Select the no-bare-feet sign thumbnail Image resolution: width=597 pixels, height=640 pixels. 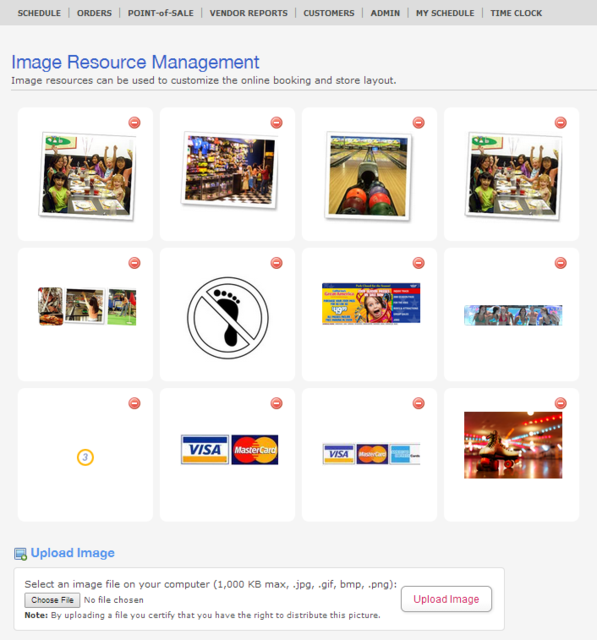[x=228, y=318]
